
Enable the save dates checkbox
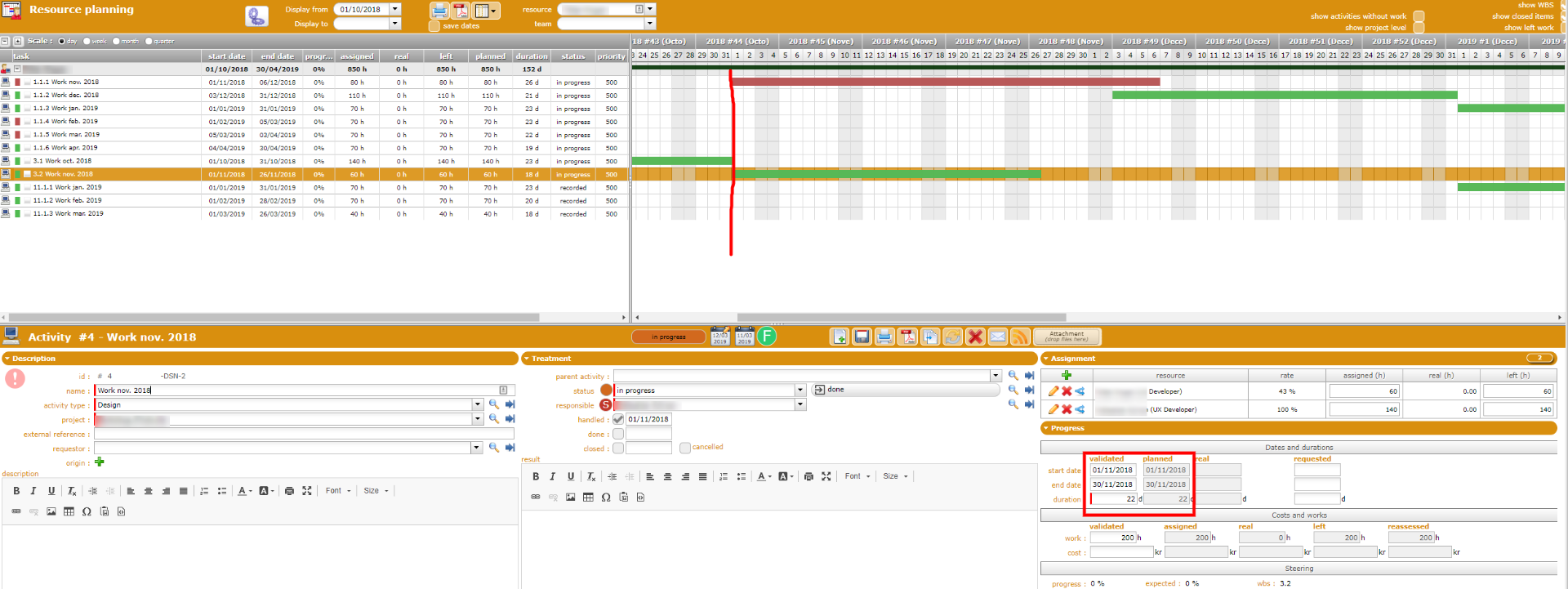click(434, 26)
